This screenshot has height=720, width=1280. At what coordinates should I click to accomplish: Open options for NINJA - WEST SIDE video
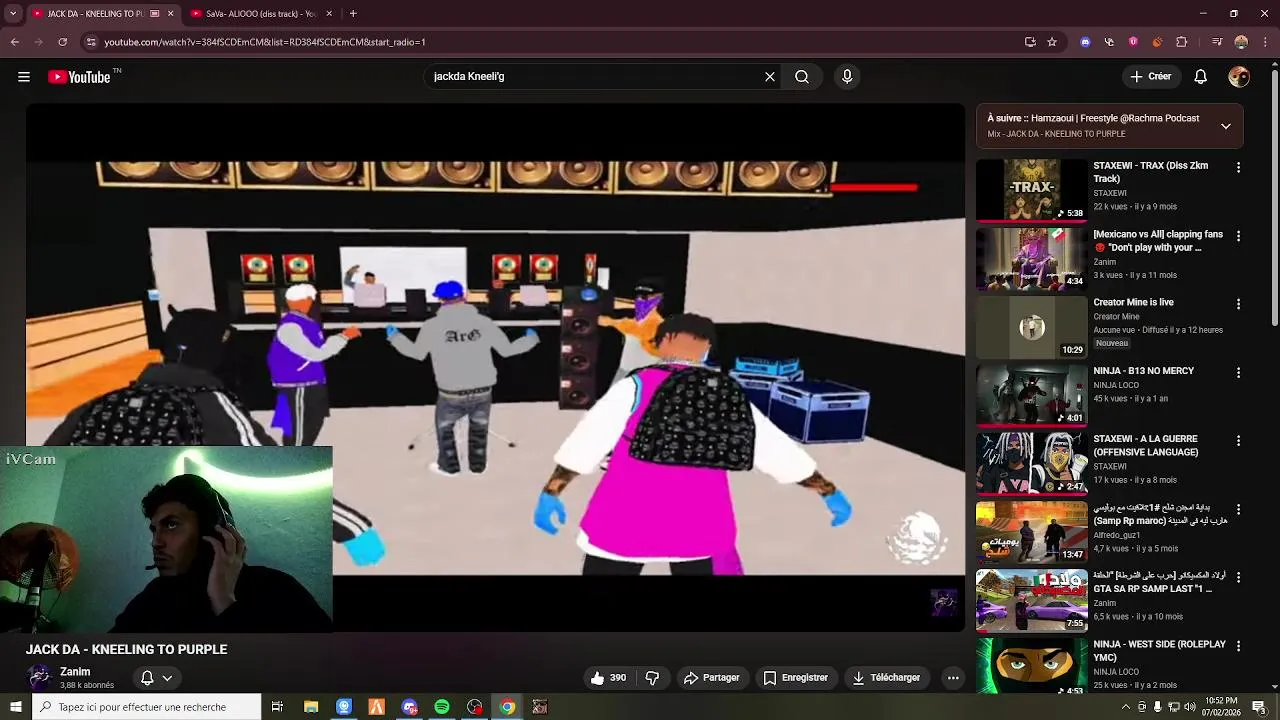(x=1238, y=645)
